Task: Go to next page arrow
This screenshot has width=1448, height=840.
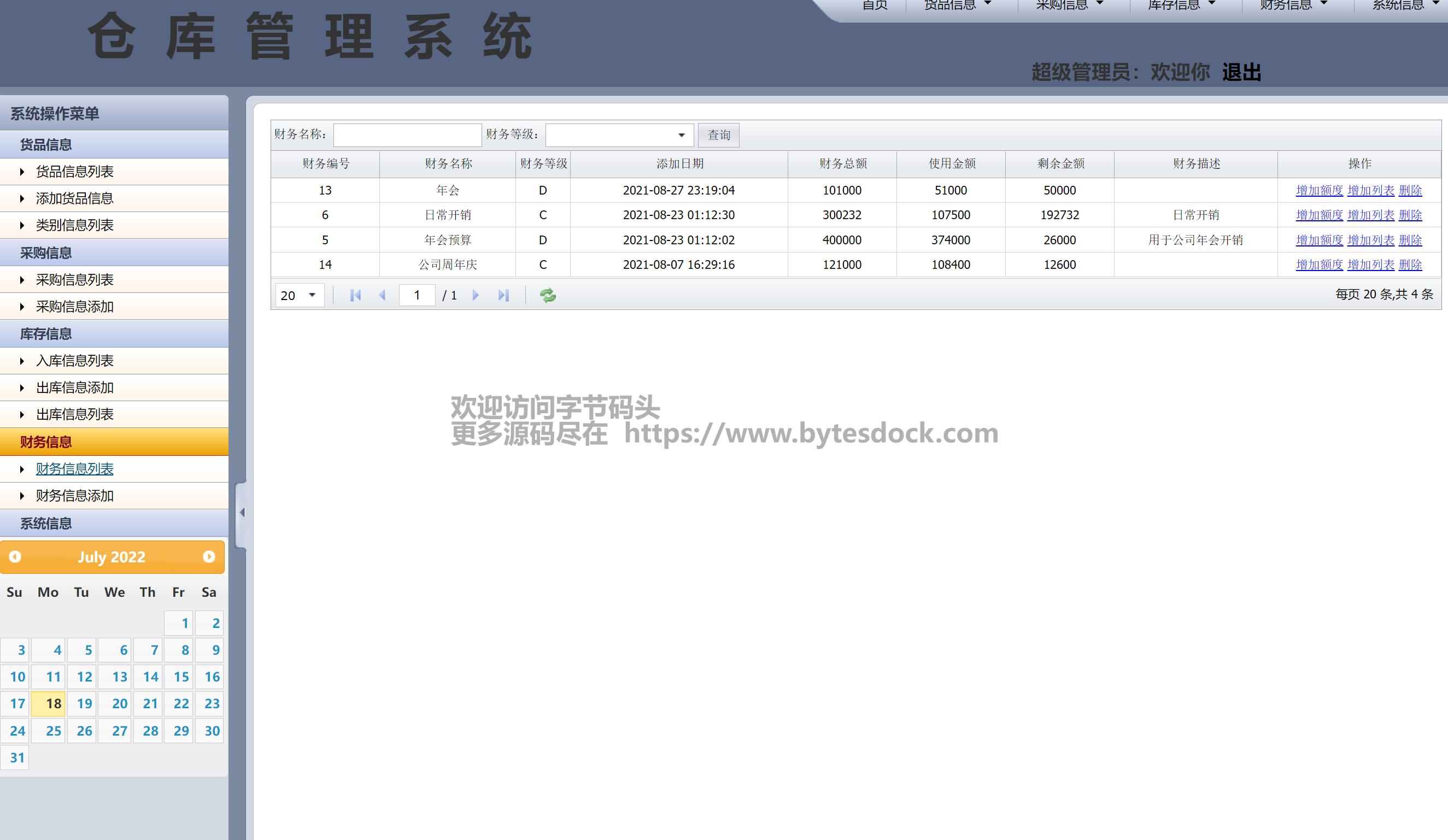Action: 475,295
